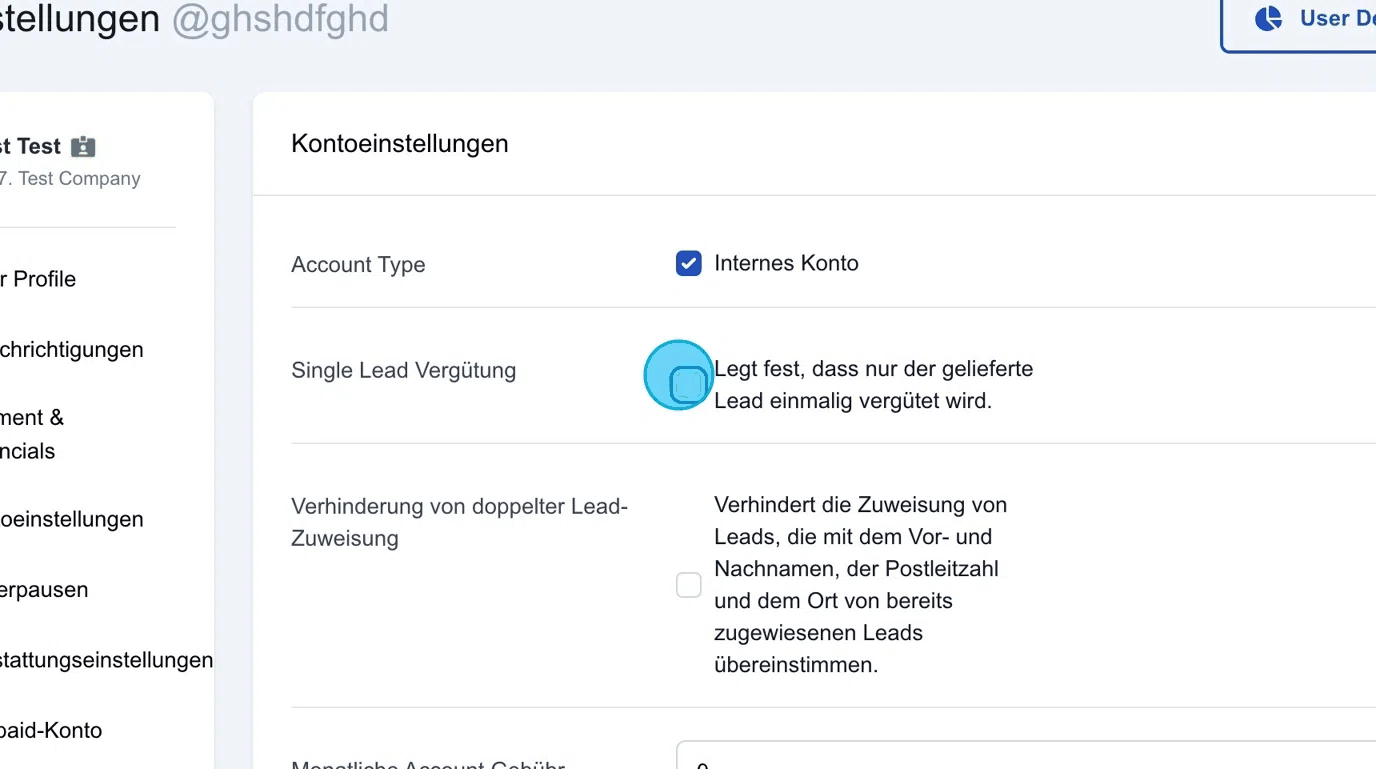Click the @ghshdfghd username in the header
This screenshot has height=769, width=1376.
click(280, 19)
